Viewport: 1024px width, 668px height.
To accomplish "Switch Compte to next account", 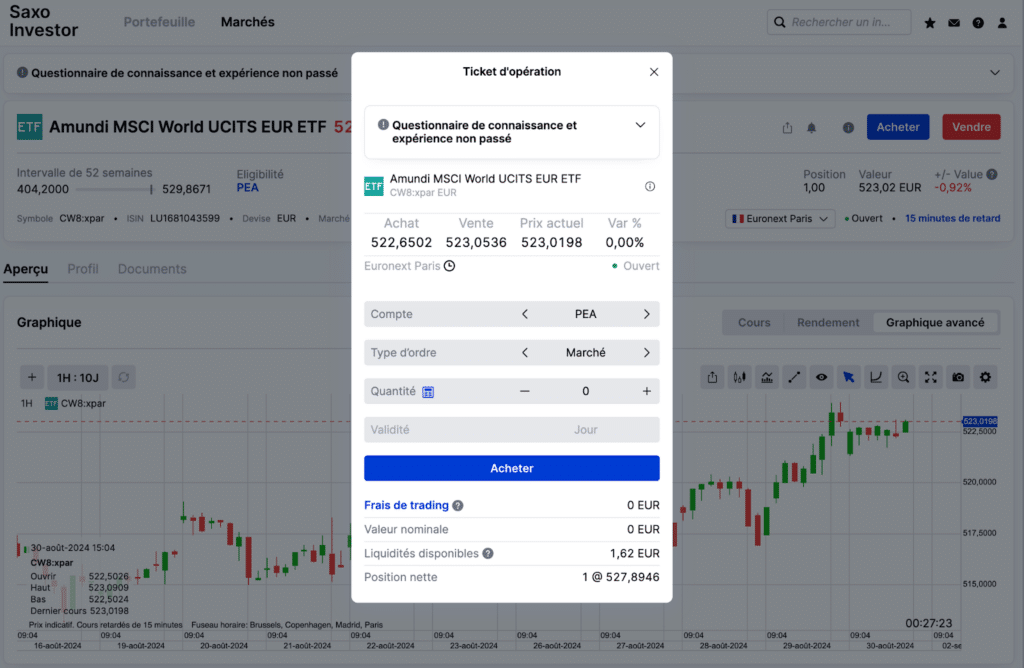I will (x=647, y=314).
